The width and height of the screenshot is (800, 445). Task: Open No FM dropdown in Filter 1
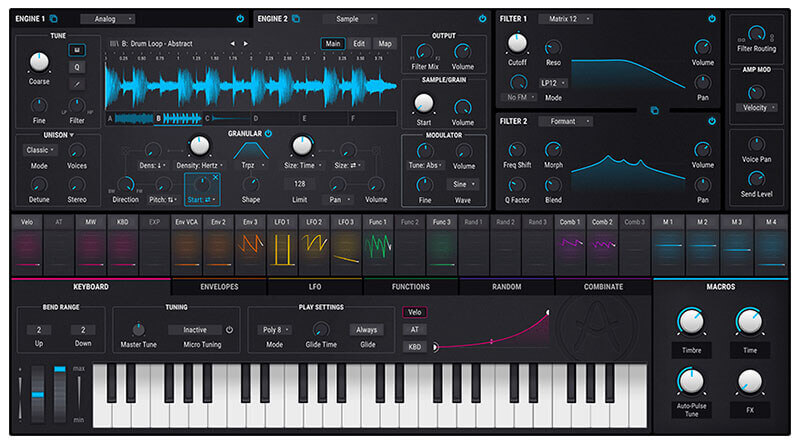[x=520, y=97]
